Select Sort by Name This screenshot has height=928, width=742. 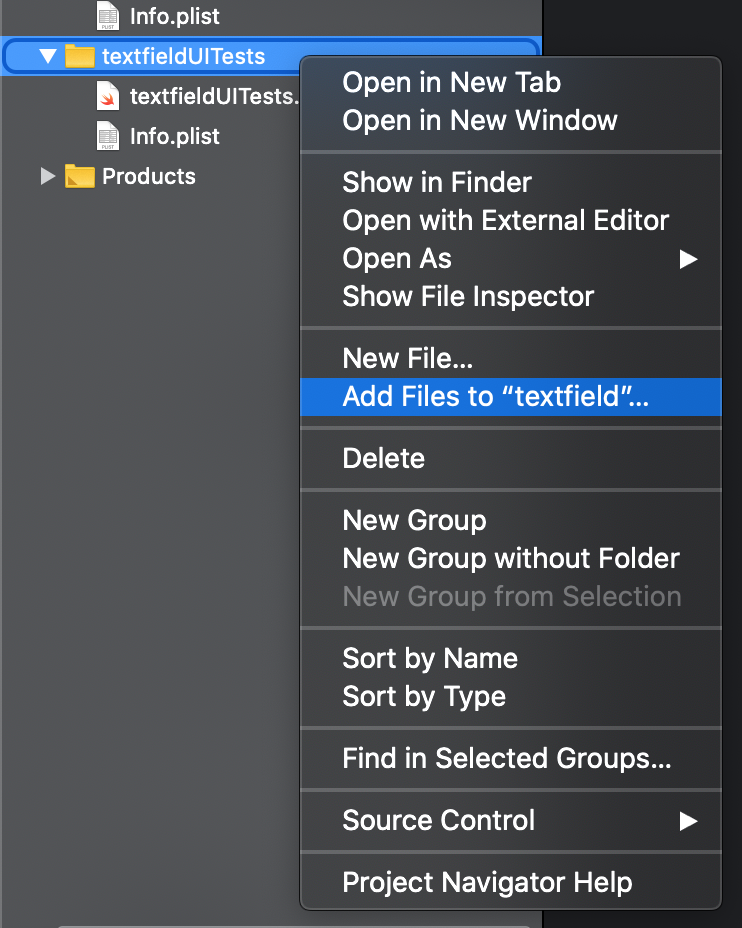pyautogui.click(x=430, y=658)
